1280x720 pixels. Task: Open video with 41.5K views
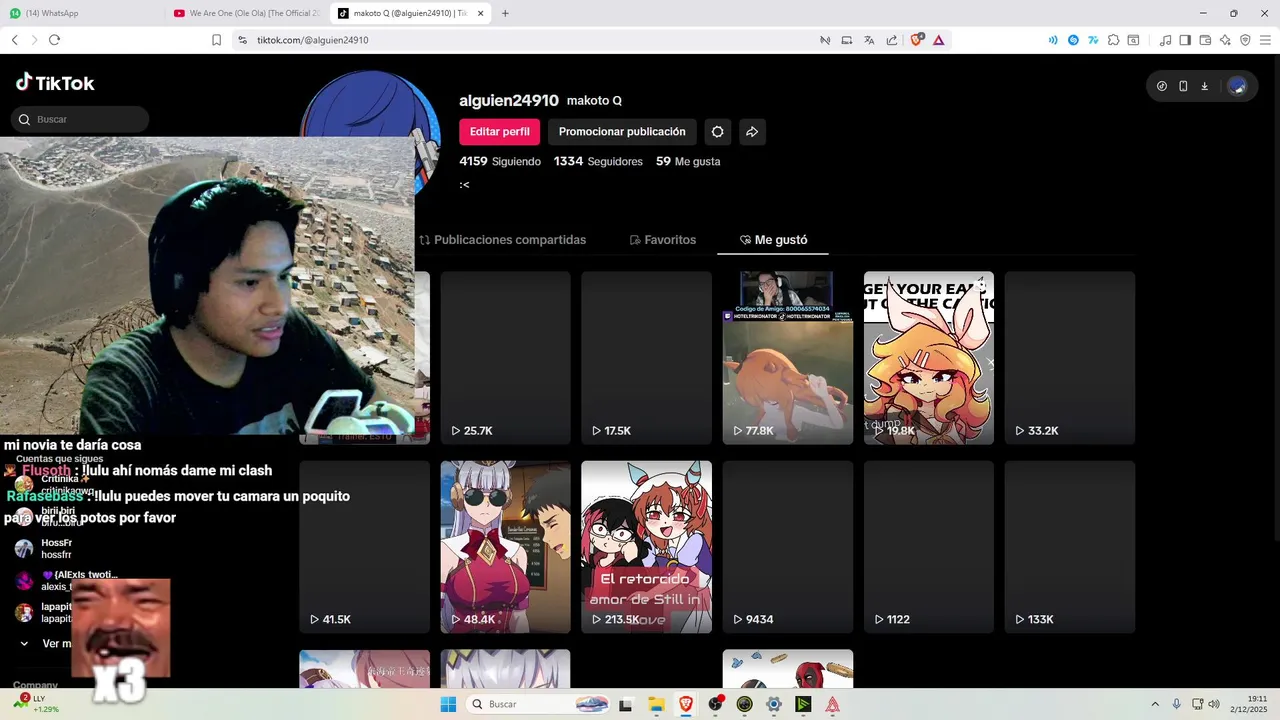click(x=365, y=547)
